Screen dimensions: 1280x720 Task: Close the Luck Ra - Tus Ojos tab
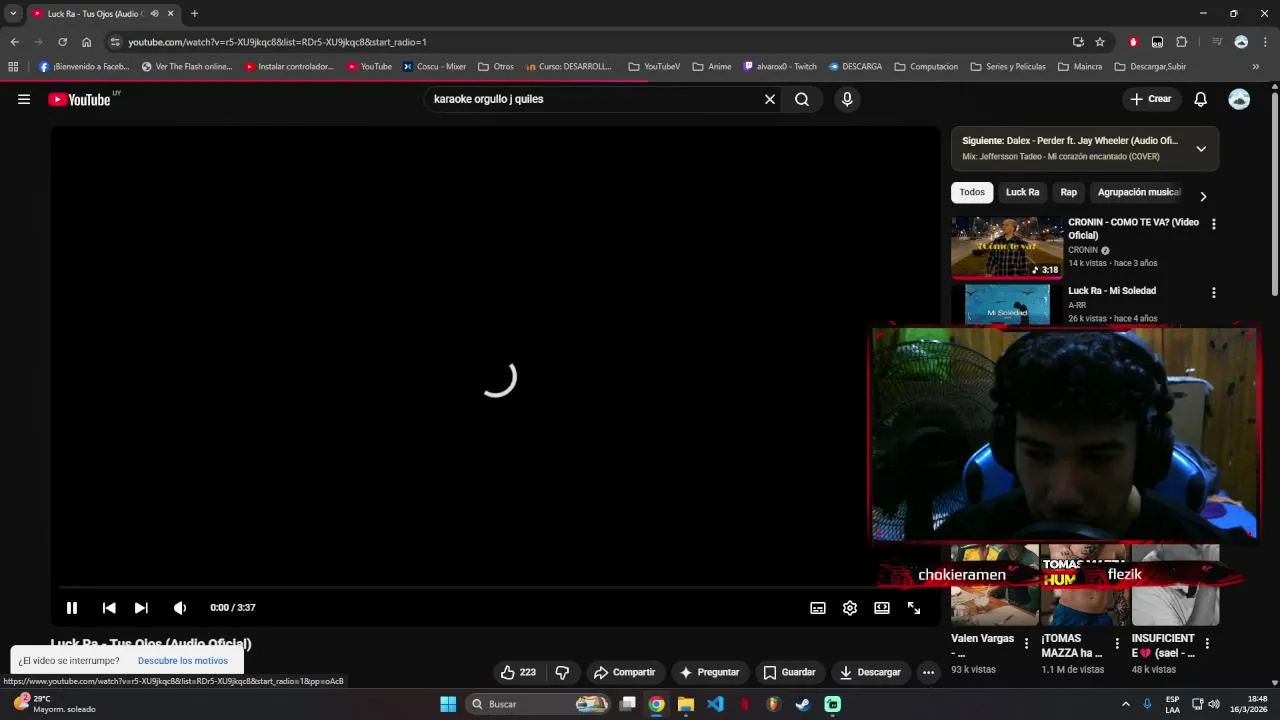170,13
